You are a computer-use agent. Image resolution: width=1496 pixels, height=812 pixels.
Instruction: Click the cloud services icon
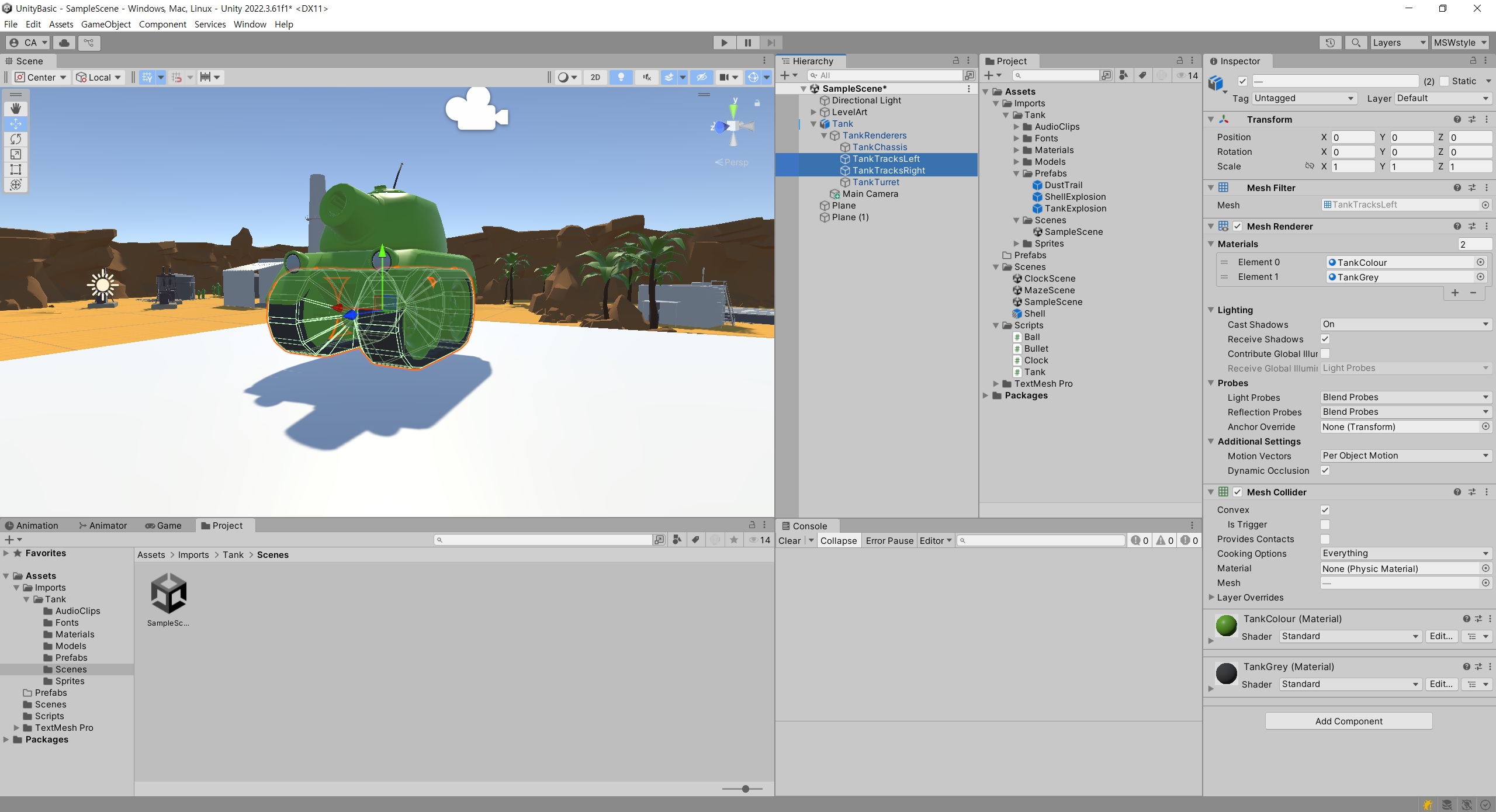(64, 43)
